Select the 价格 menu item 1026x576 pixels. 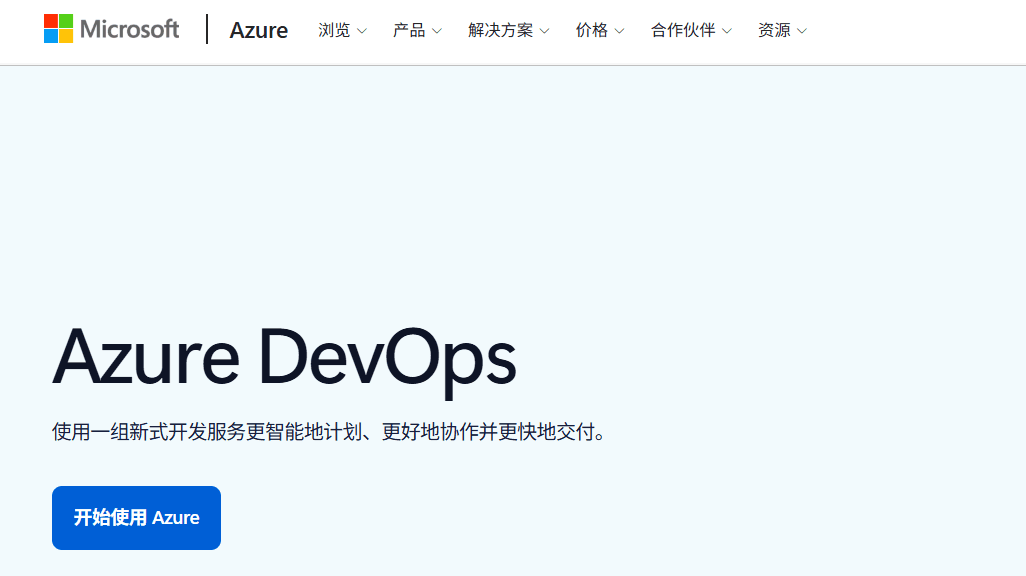click(592, 30)
